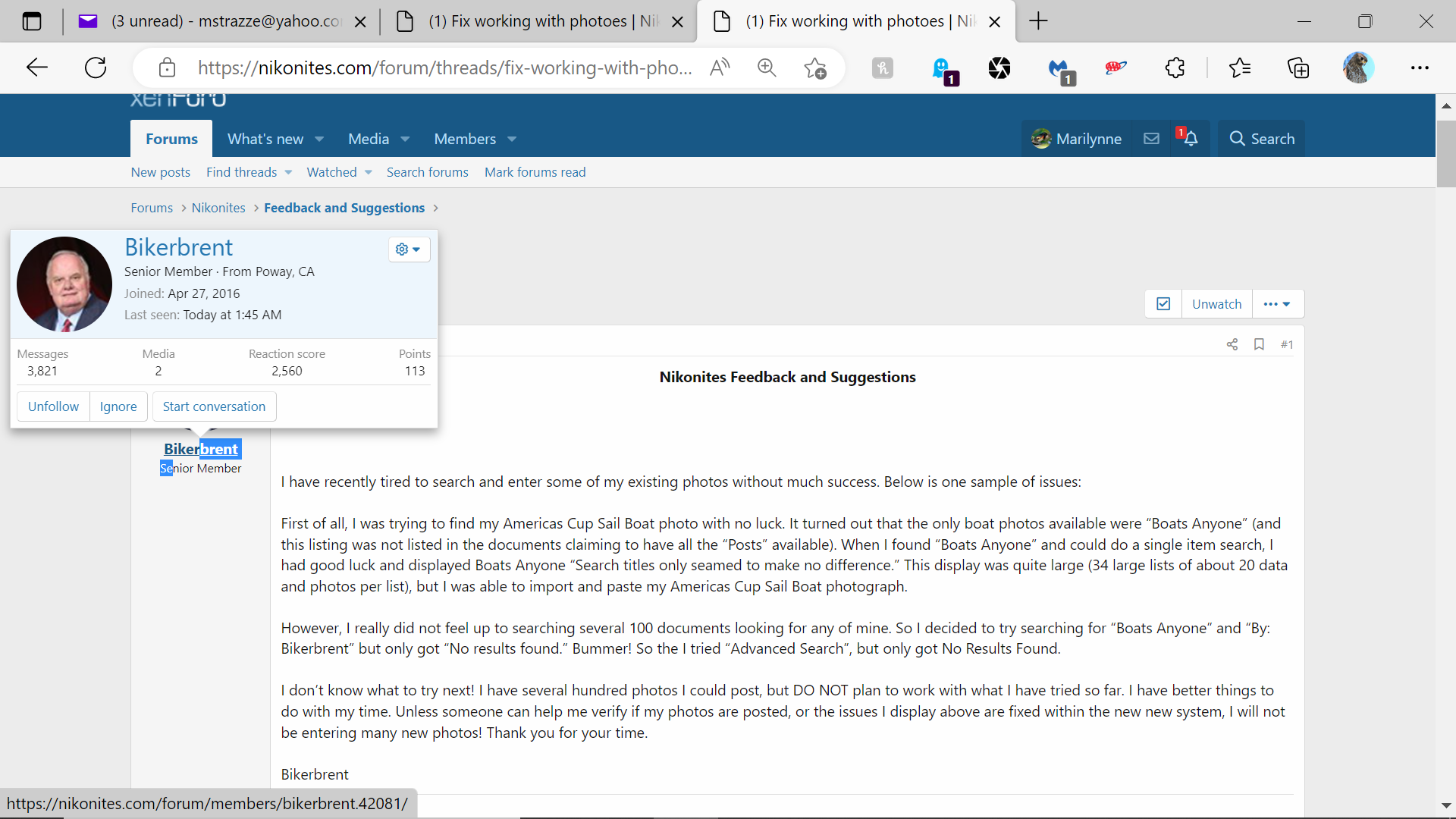
Task: Open the browser Extensions puzzle icon
Action: click(x=1175, y=68)
